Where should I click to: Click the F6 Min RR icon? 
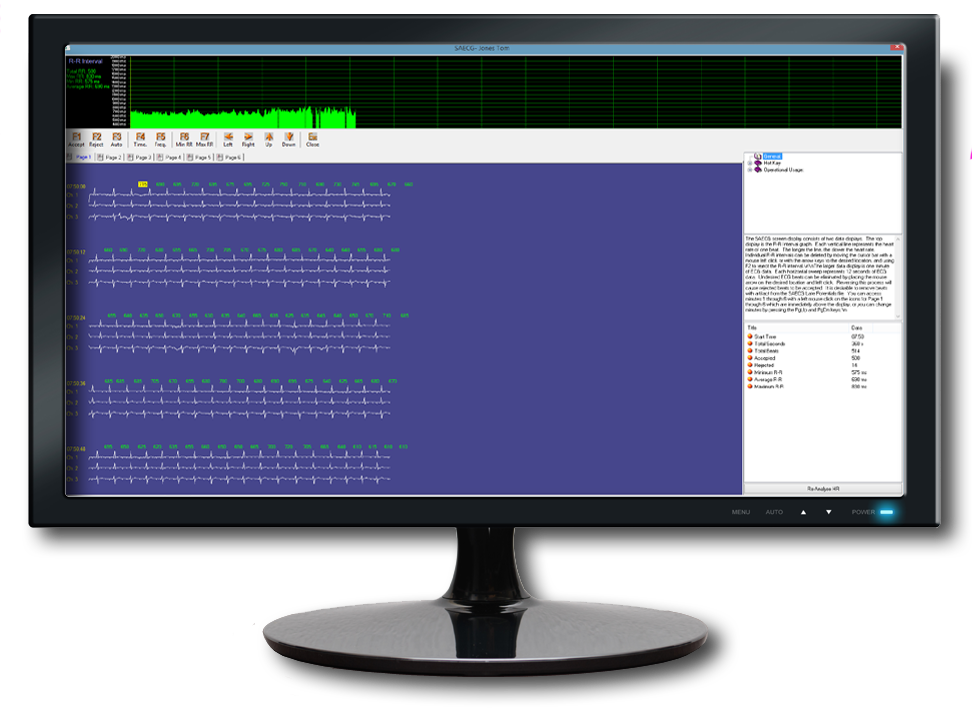184,137
